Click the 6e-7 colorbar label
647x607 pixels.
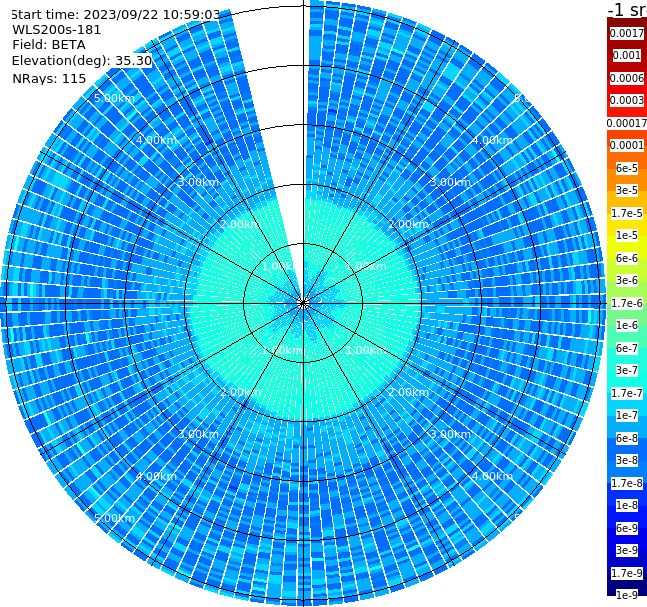pyautogui.click(x=627, y=348)
